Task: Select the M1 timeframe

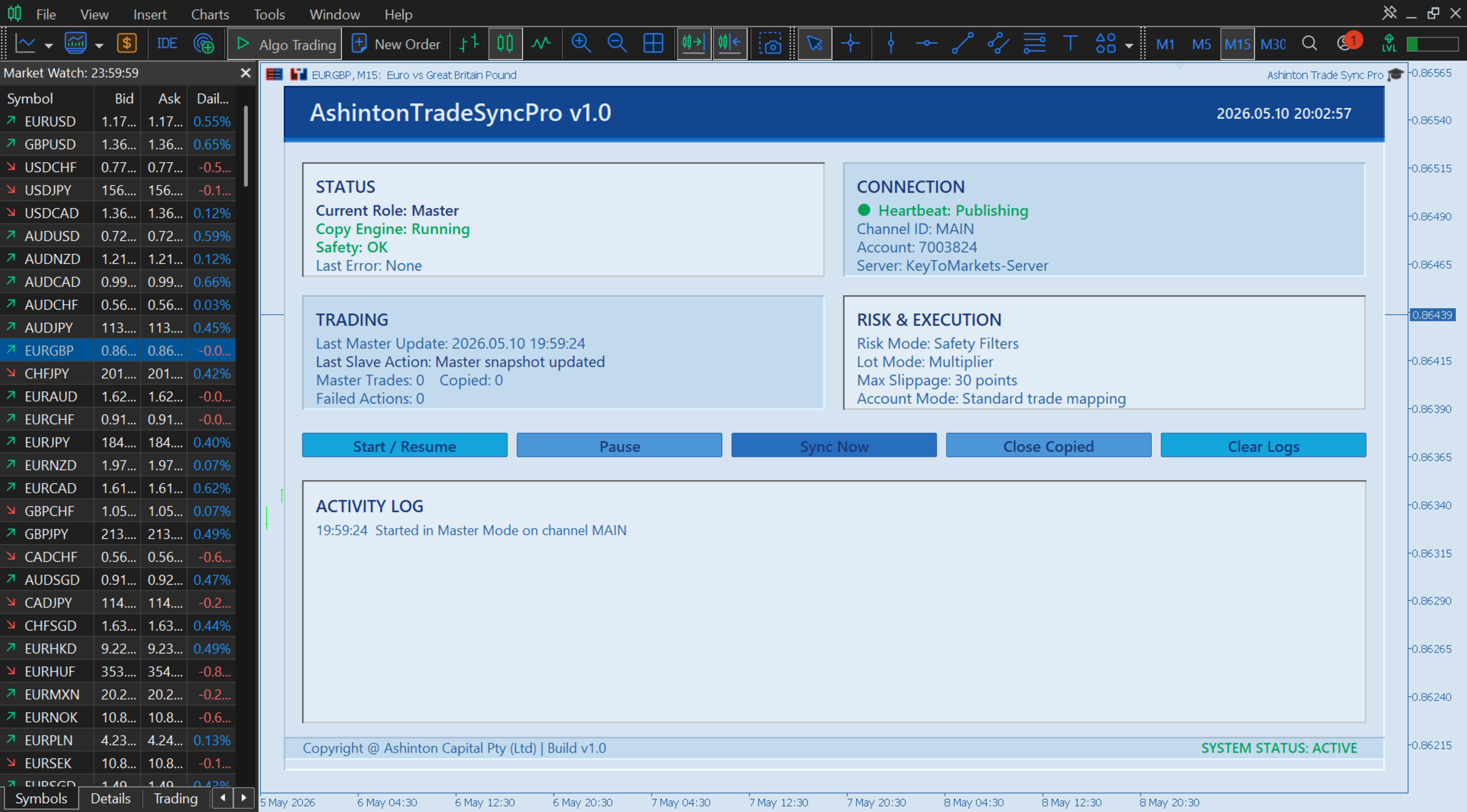Action: click(1165, 44)
